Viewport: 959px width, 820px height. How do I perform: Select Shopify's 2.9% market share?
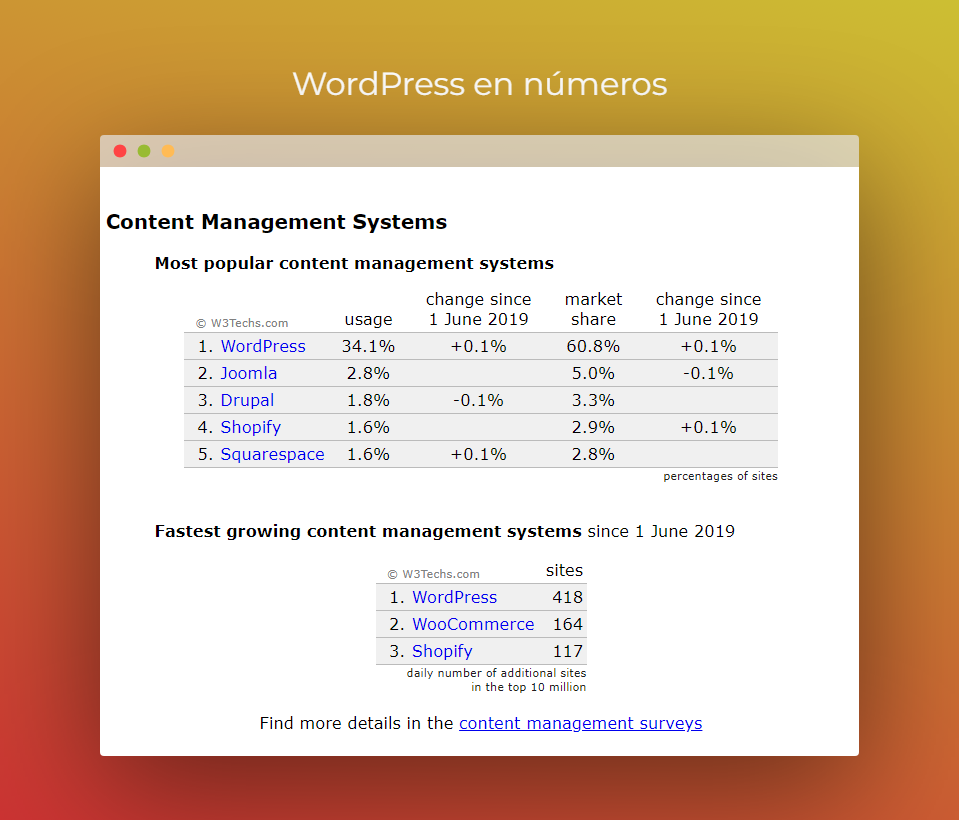pyautogui.click(x=593, y=427)
